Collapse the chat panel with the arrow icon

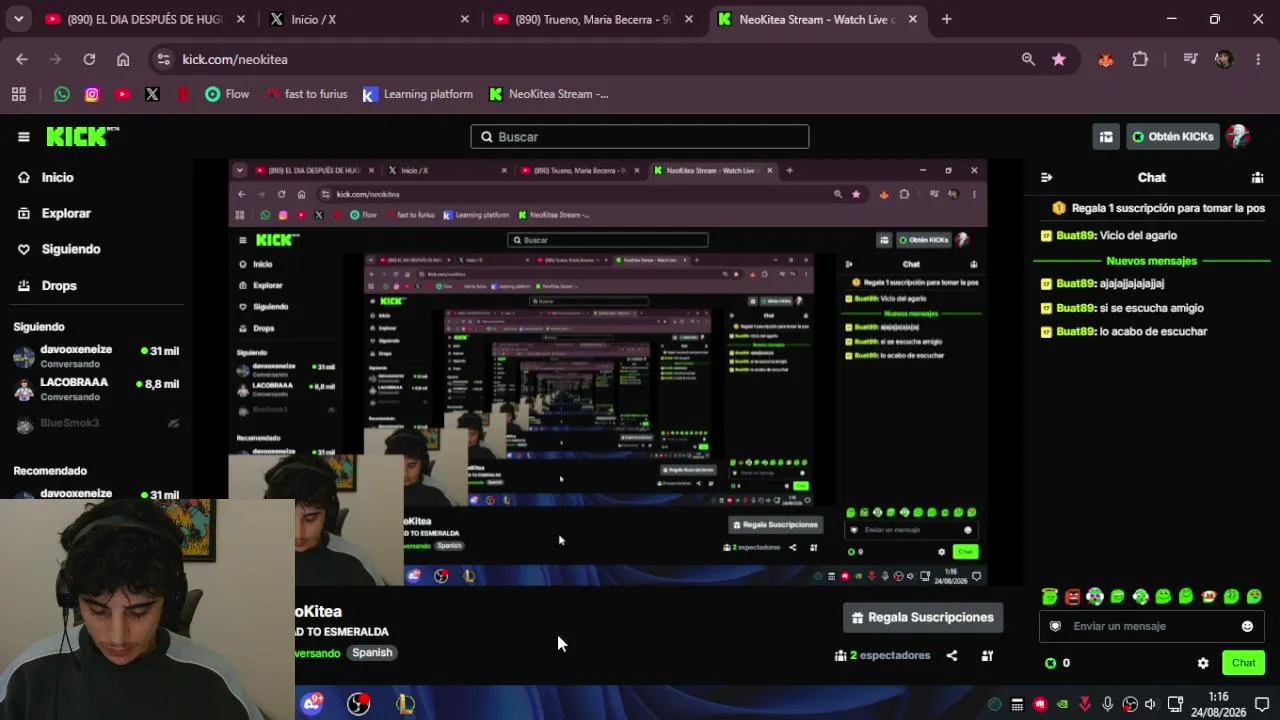click(1046, 177)
